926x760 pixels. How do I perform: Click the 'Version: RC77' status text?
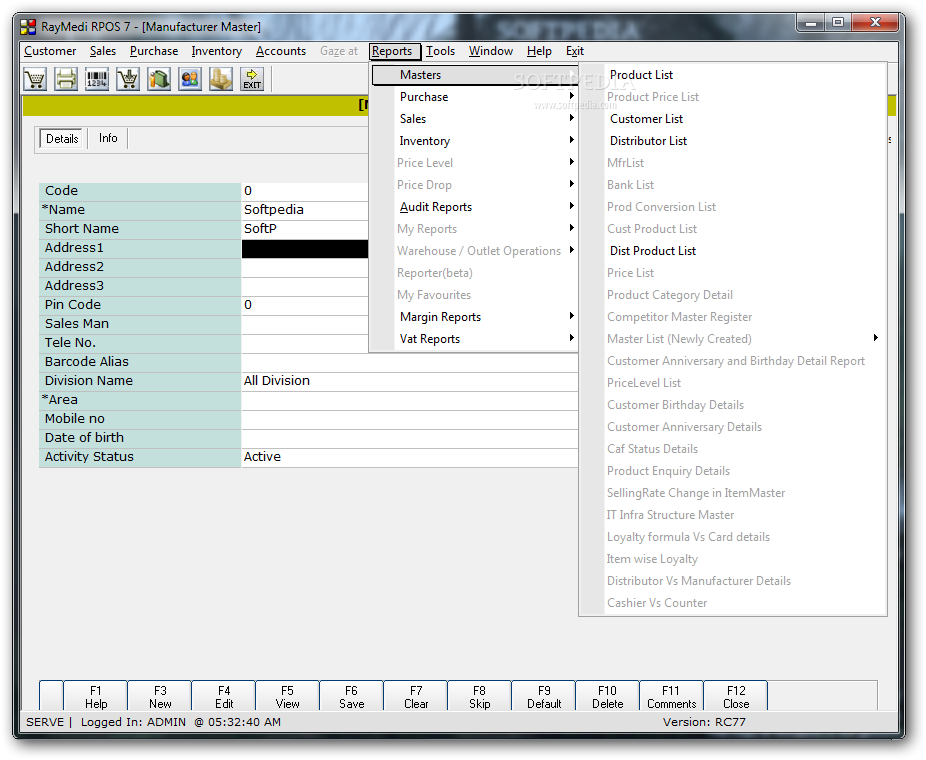click(704, 722)
